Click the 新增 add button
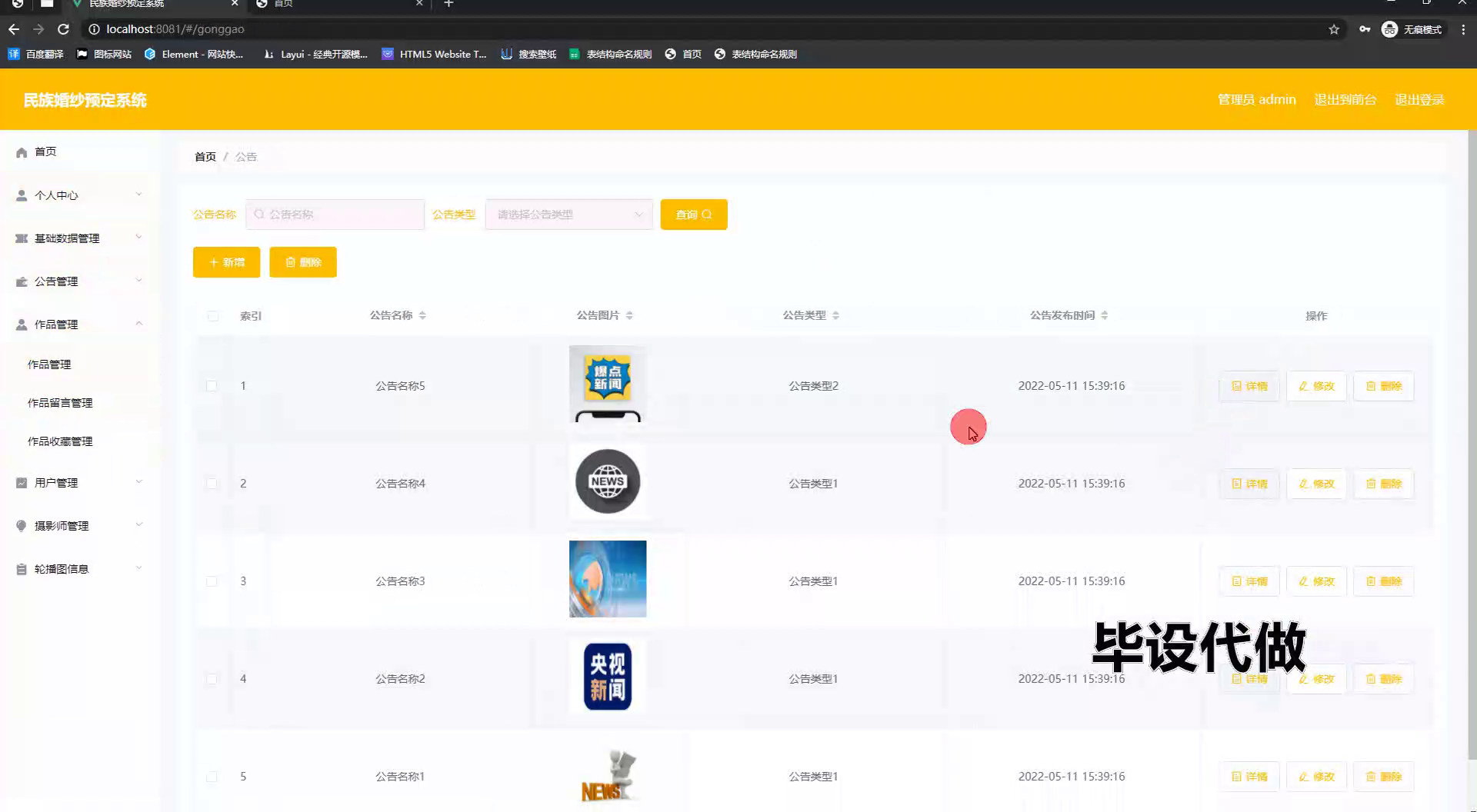The width and height of the screenshot is (1477, 812). (x=226, y=262)
